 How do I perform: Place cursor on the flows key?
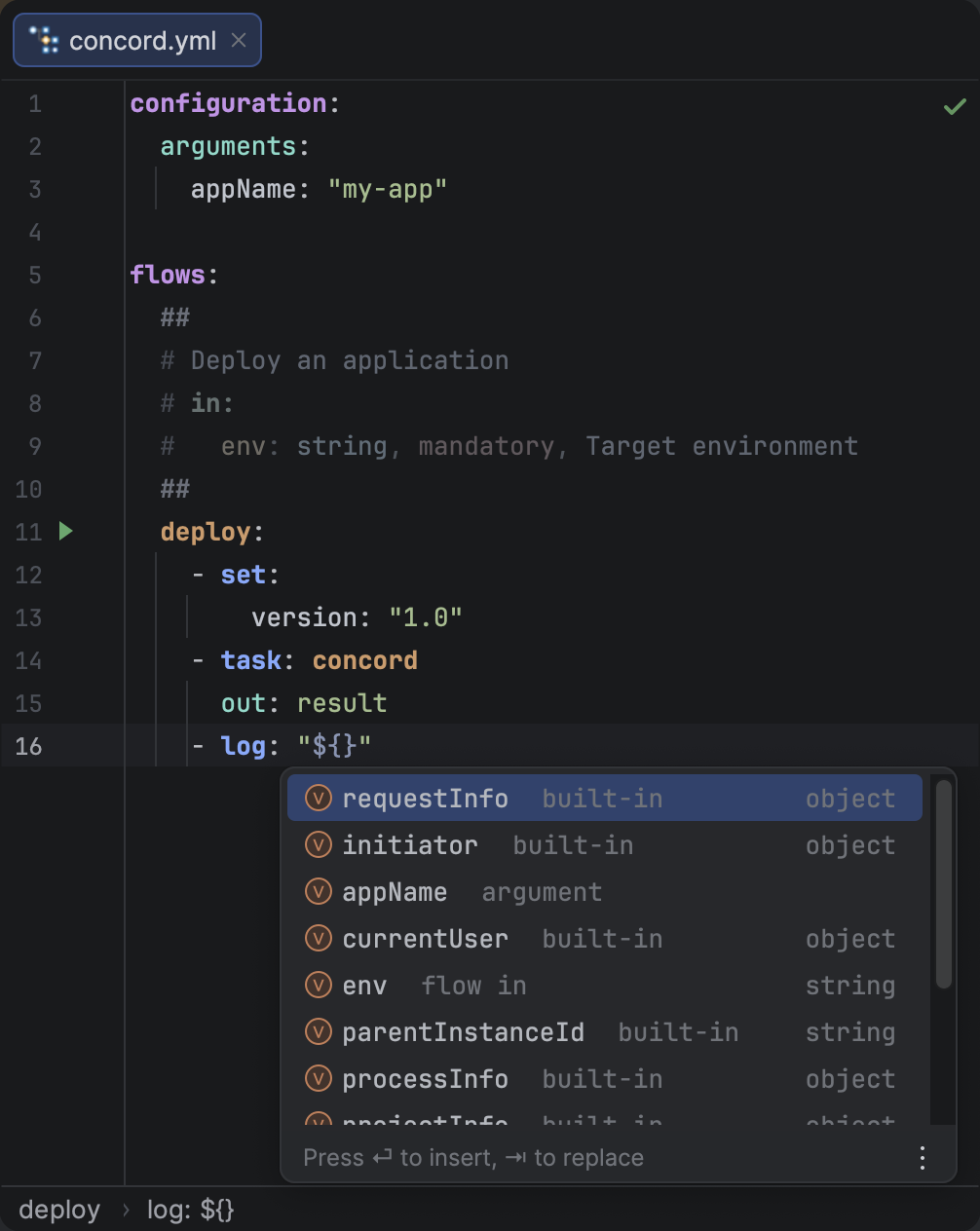(168, 275)
